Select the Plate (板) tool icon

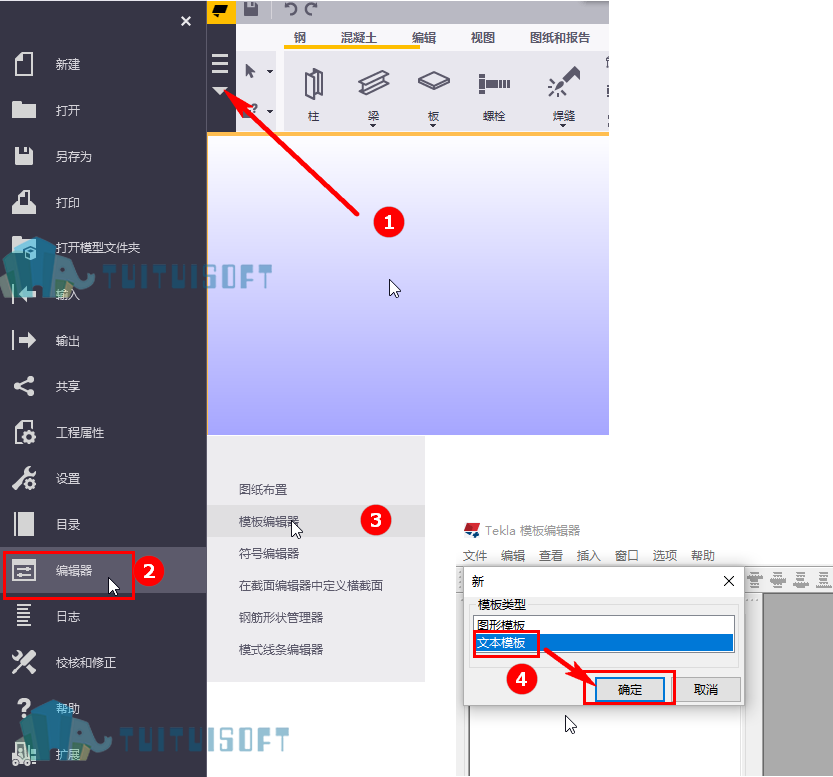[x=434, y=81]
